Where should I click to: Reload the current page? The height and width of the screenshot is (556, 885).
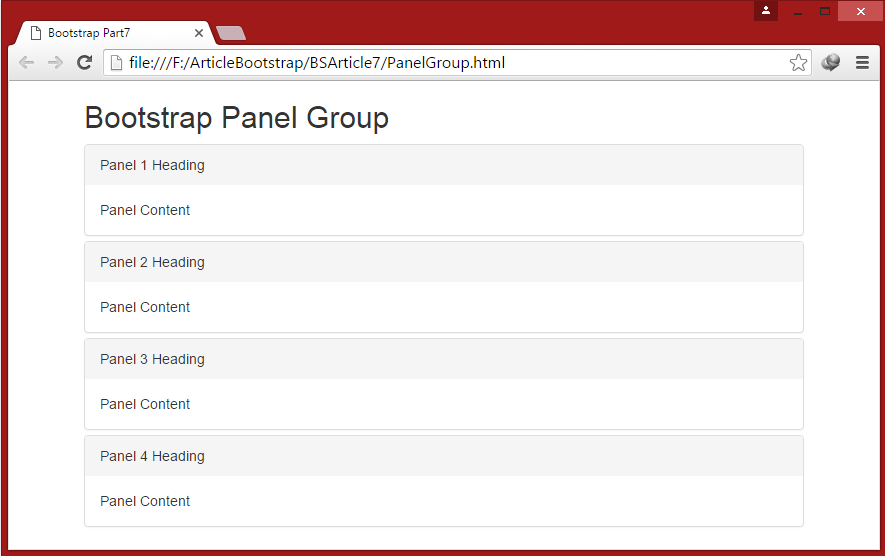pos(85,63)
